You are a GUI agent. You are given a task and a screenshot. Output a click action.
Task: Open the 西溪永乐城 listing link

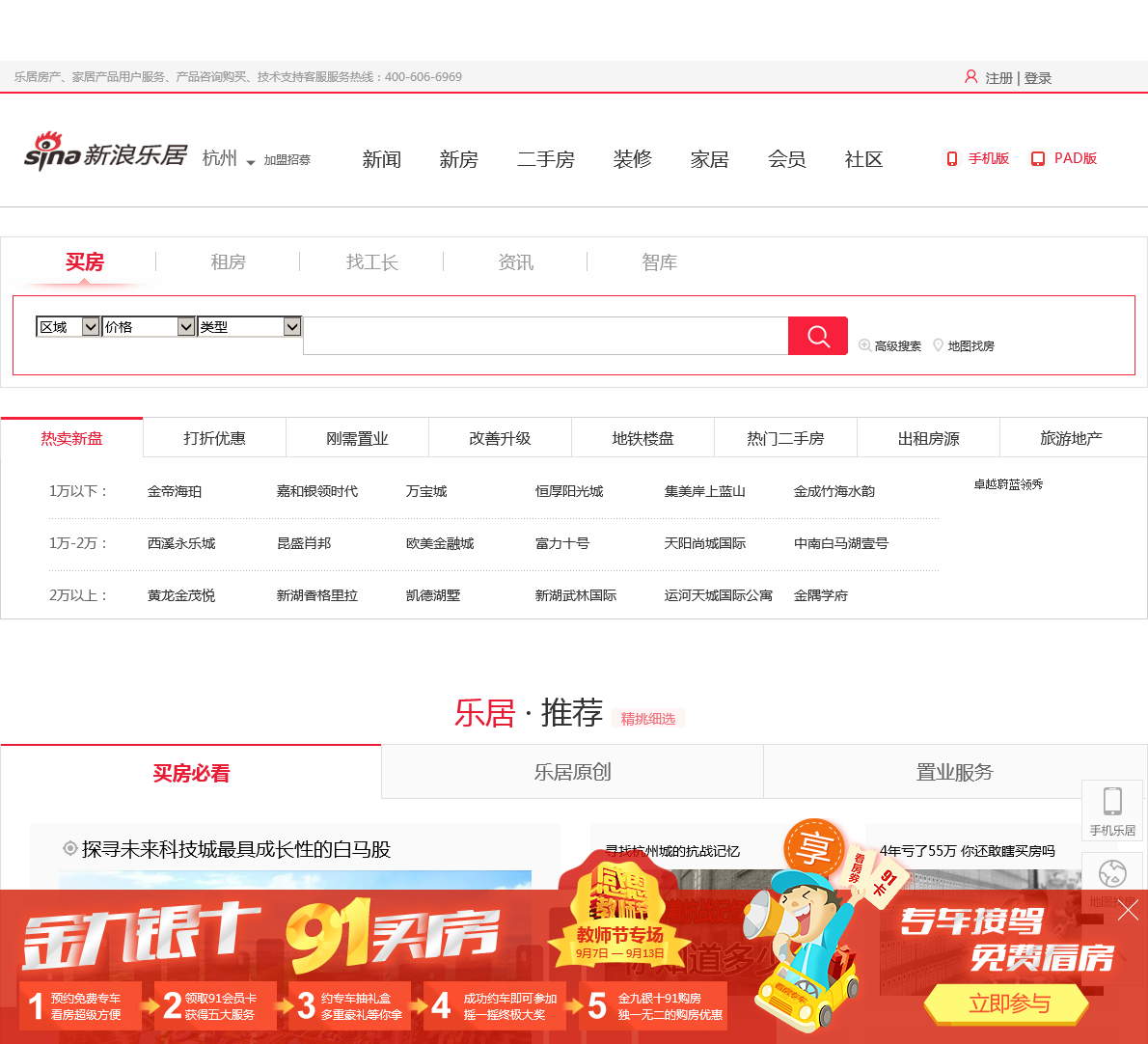point(180,543)
